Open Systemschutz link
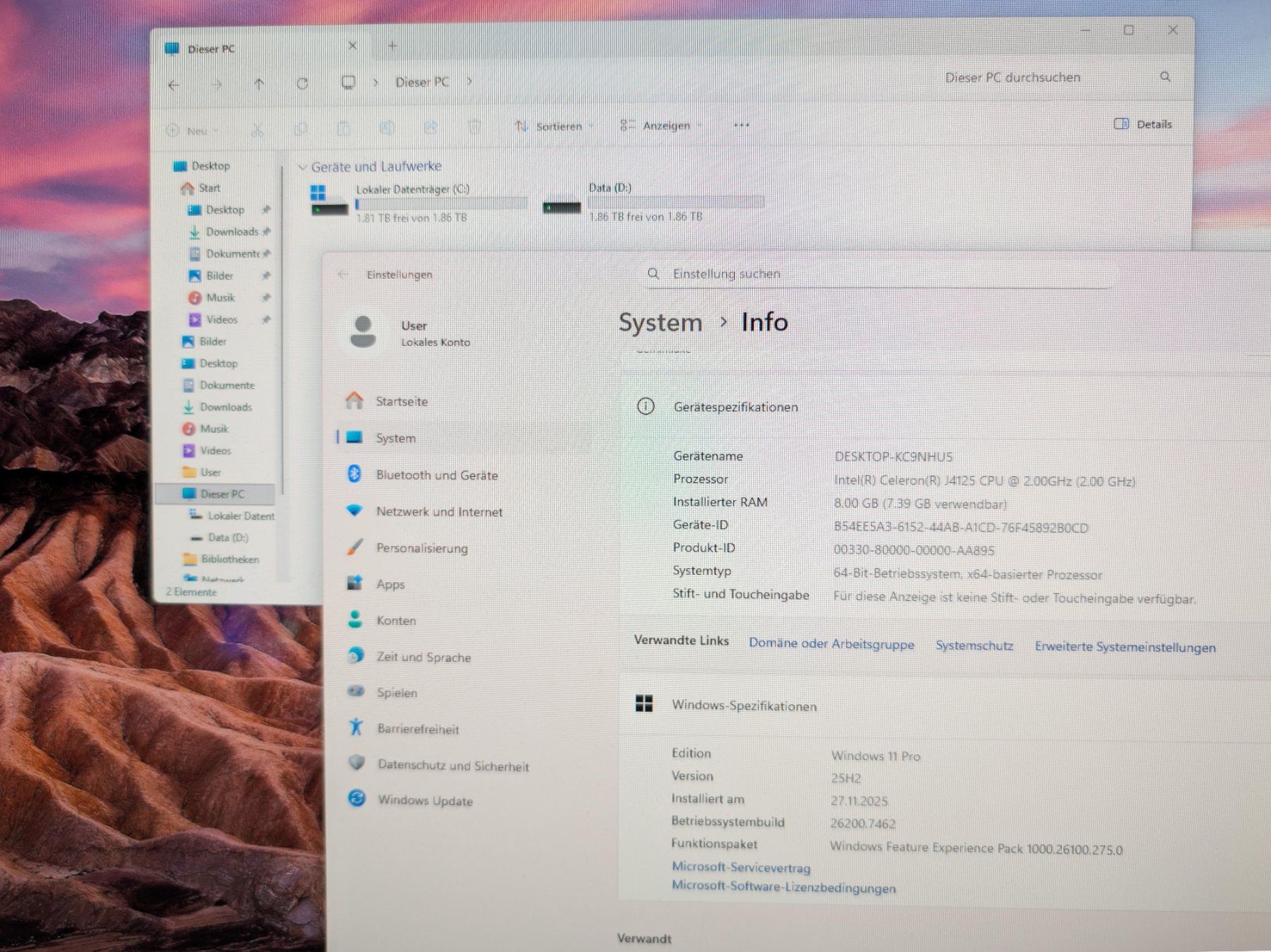This screenshot has height=952, width=1271. [x=974, y=645]
